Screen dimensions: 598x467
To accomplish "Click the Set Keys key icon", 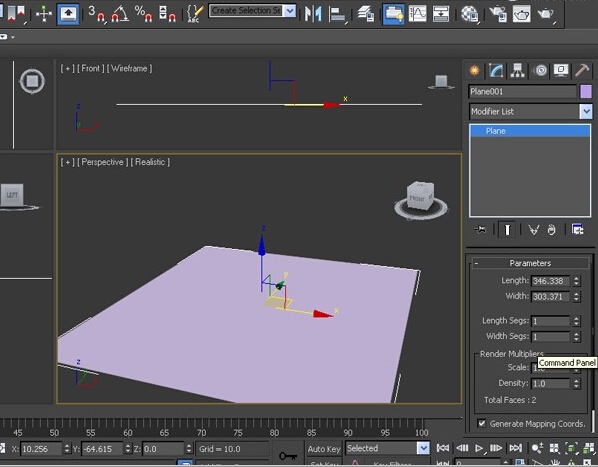I will tap(288, 456).
